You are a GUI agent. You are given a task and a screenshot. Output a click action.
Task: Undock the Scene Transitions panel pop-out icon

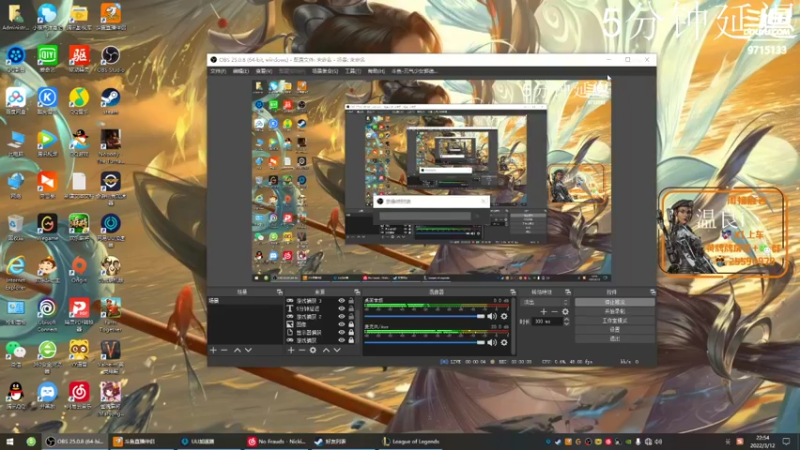(x=568, y=292)
